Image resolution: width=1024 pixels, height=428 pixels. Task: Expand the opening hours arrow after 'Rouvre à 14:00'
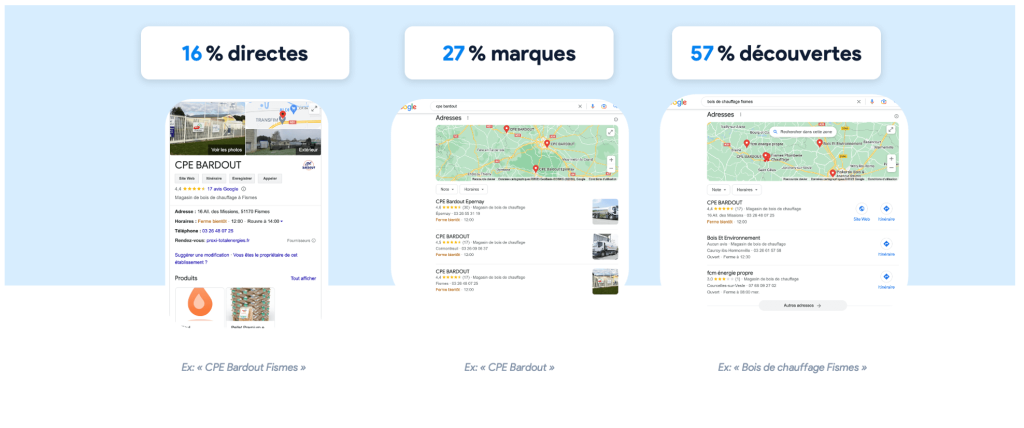[281, 222]
